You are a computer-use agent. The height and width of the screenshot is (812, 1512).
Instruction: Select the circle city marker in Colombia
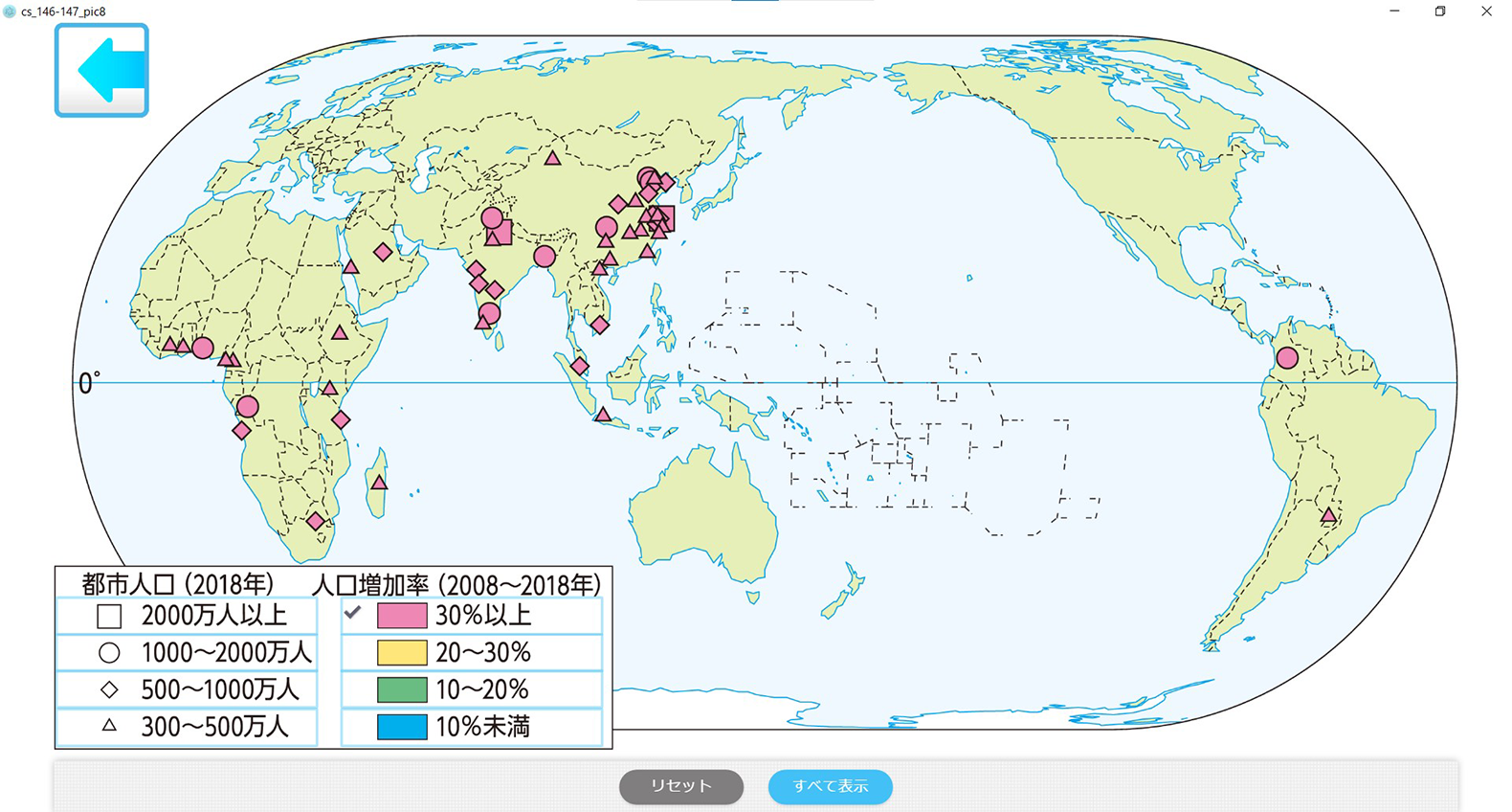pos(1287,358)
